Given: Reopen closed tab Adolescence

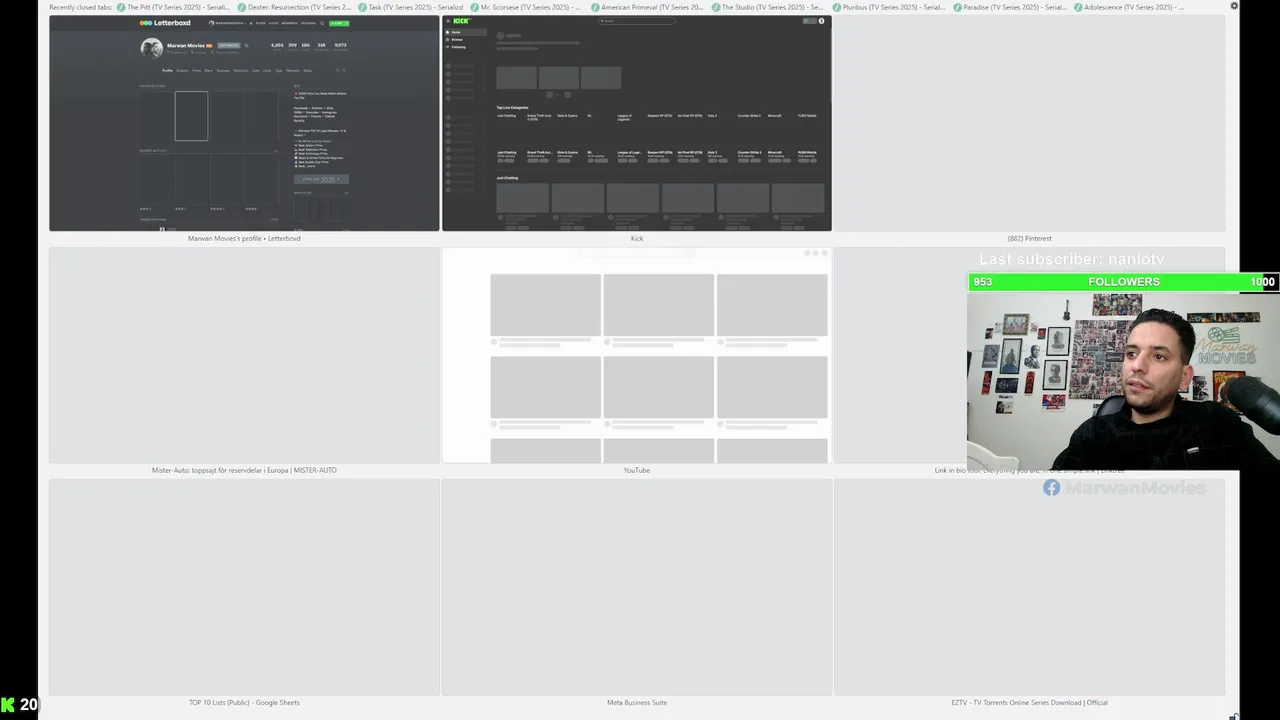Looking at the screenshot, I should coord(1129,7).
